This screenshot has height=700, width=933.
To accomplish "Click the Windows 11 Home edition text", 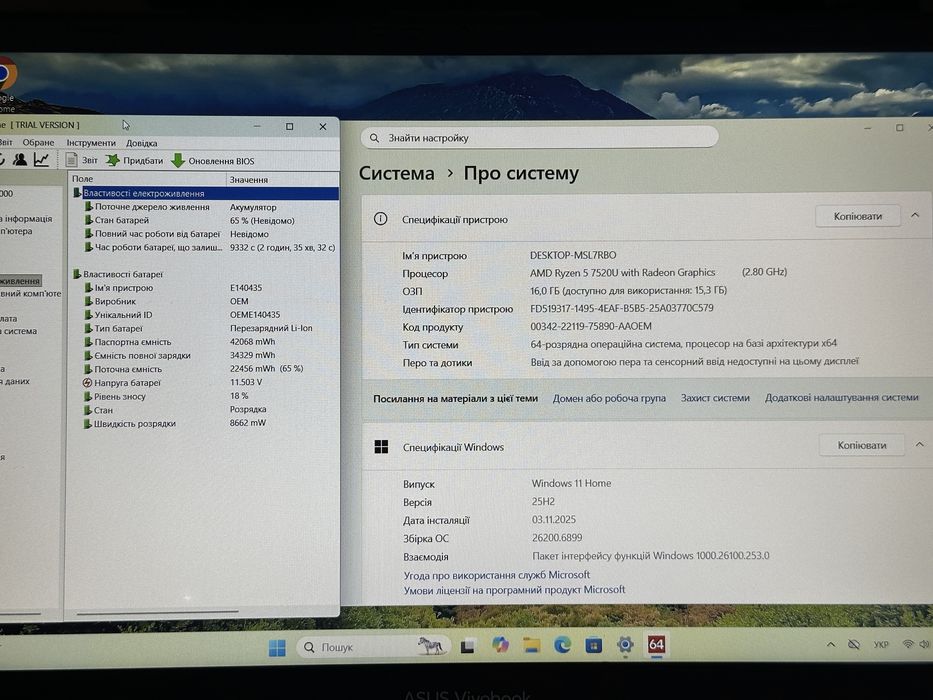I will (571, 483).
